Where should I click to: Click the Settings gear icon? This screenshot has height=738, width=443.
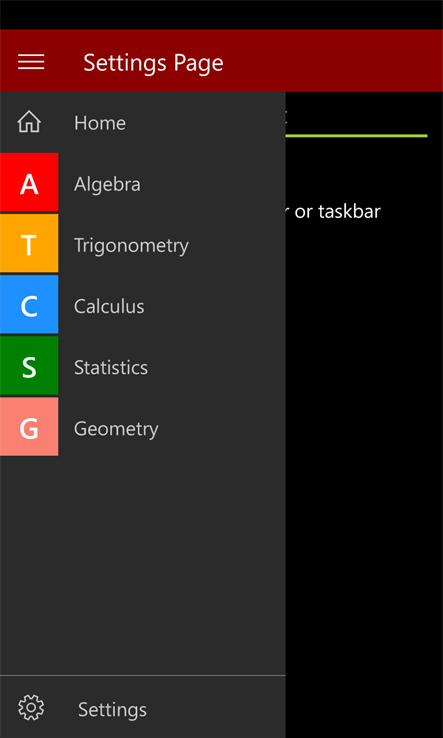coord(31,707)
